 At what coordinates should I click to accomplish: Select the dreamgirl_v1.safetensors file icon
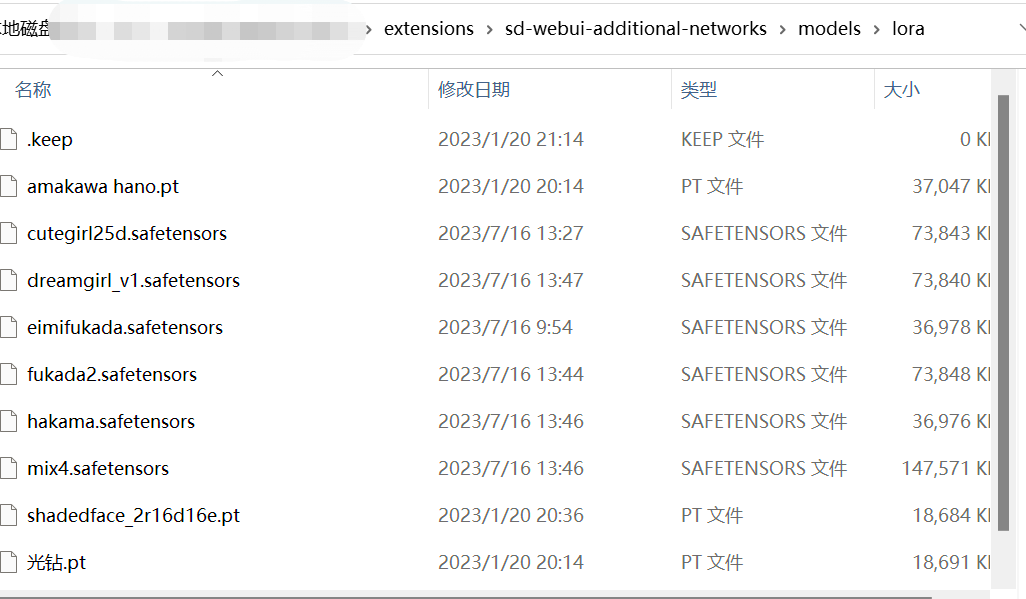(9, 280)
